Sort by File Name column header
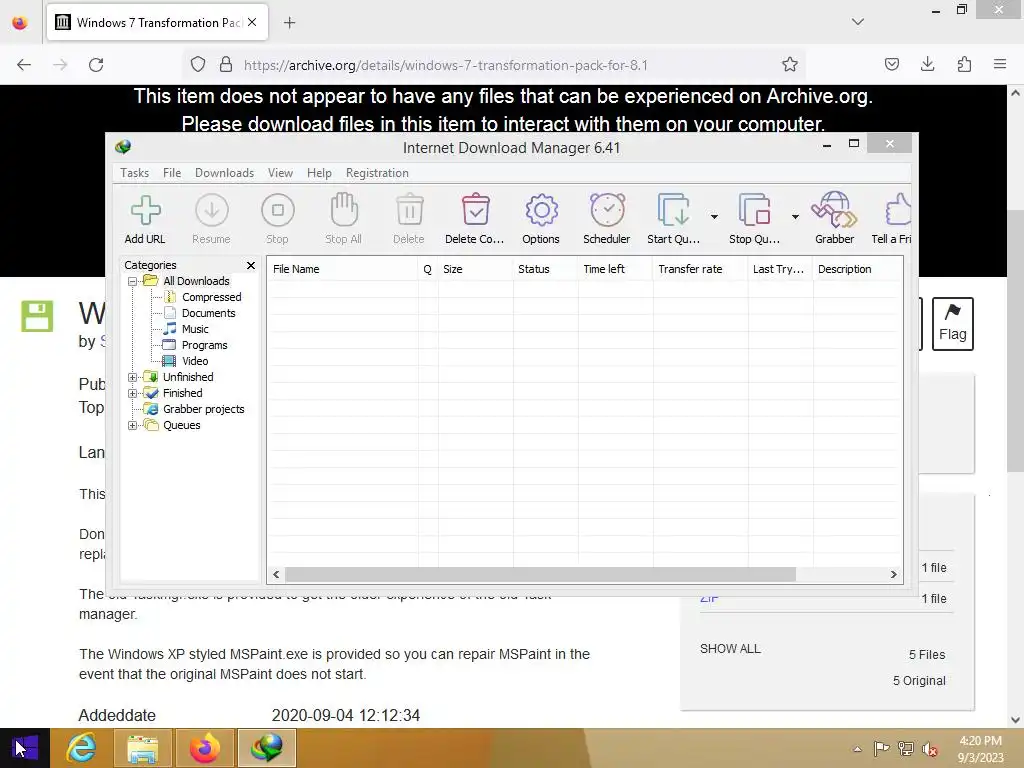Screen dimensions: 1024x768 pyautogui.click(x=342, y=269)
